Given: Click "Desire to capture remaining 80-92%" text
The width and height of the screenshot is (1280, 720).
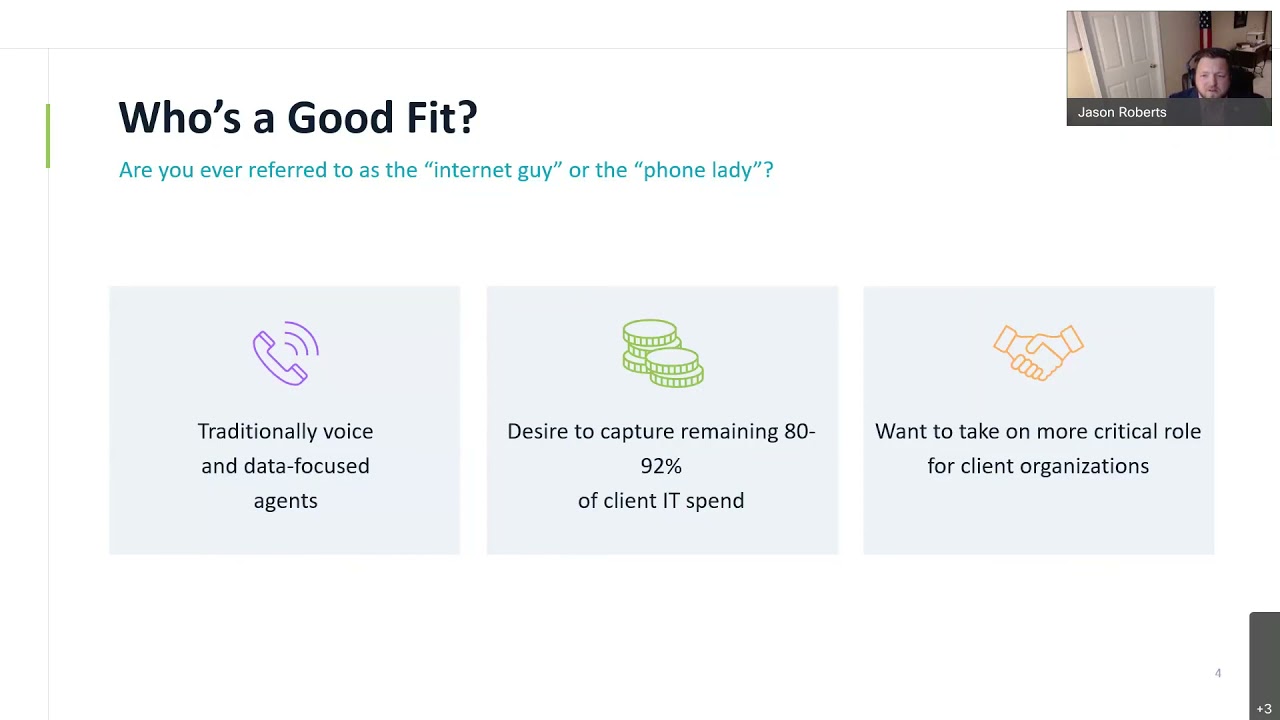Looking at the screenshot, I should pos(661,432).
